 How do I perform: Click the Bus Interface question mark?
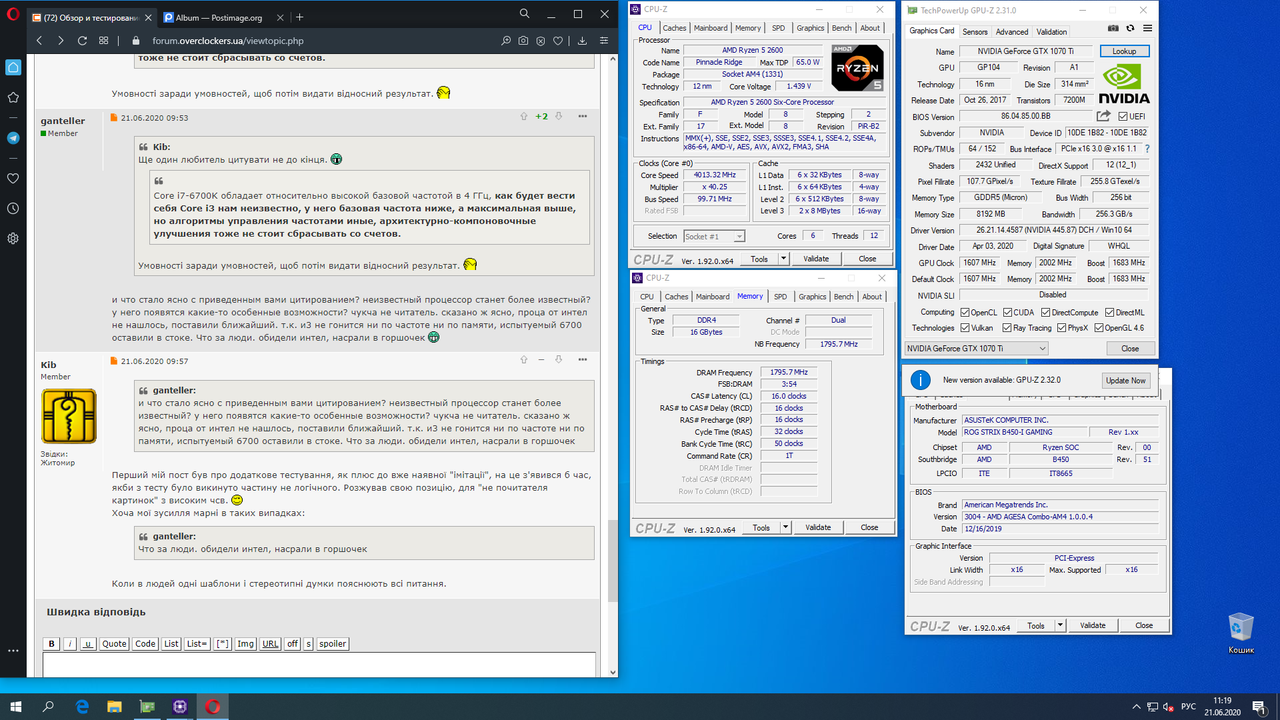click(1146, 148)
